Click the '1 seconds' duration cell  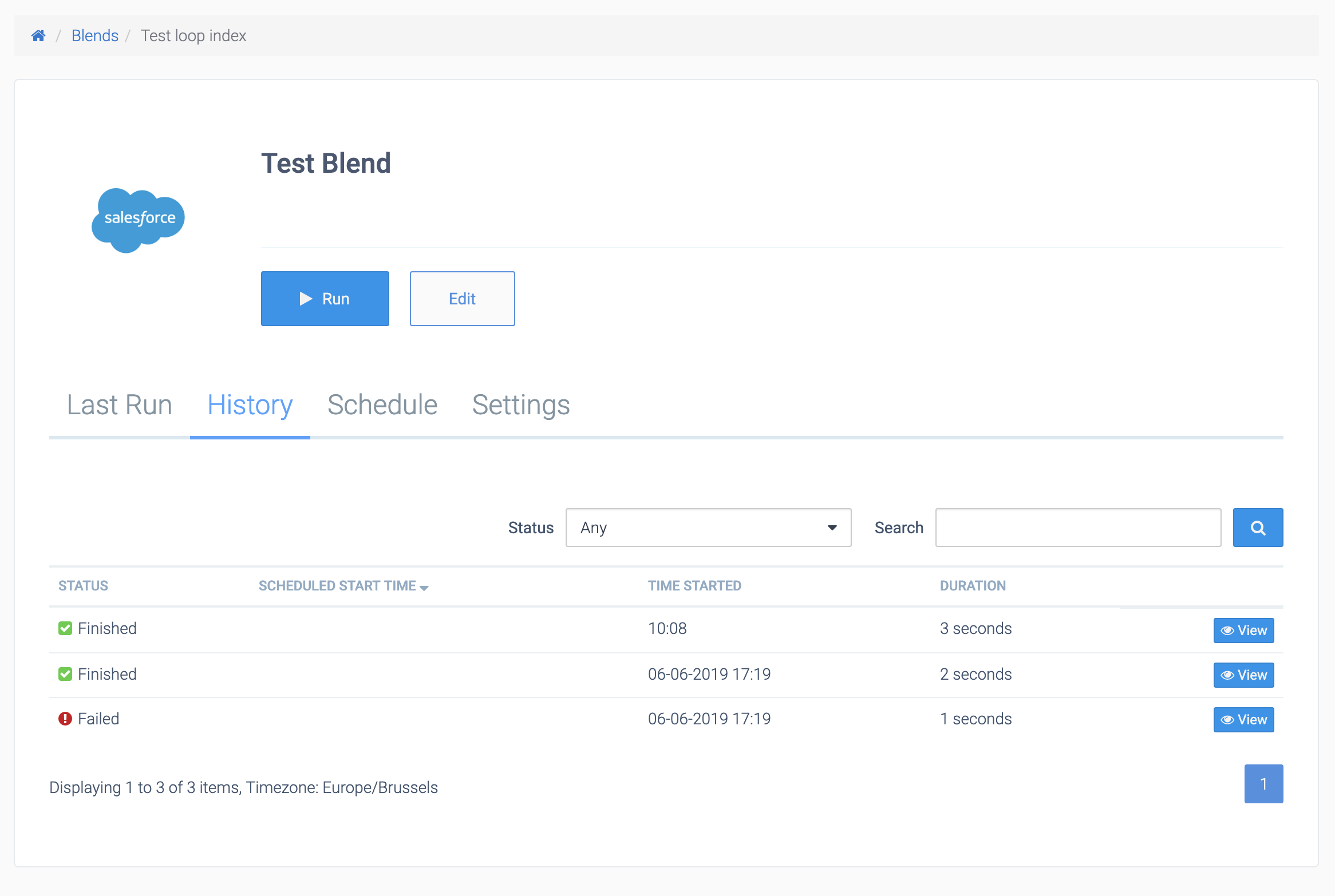coord(976,719)
